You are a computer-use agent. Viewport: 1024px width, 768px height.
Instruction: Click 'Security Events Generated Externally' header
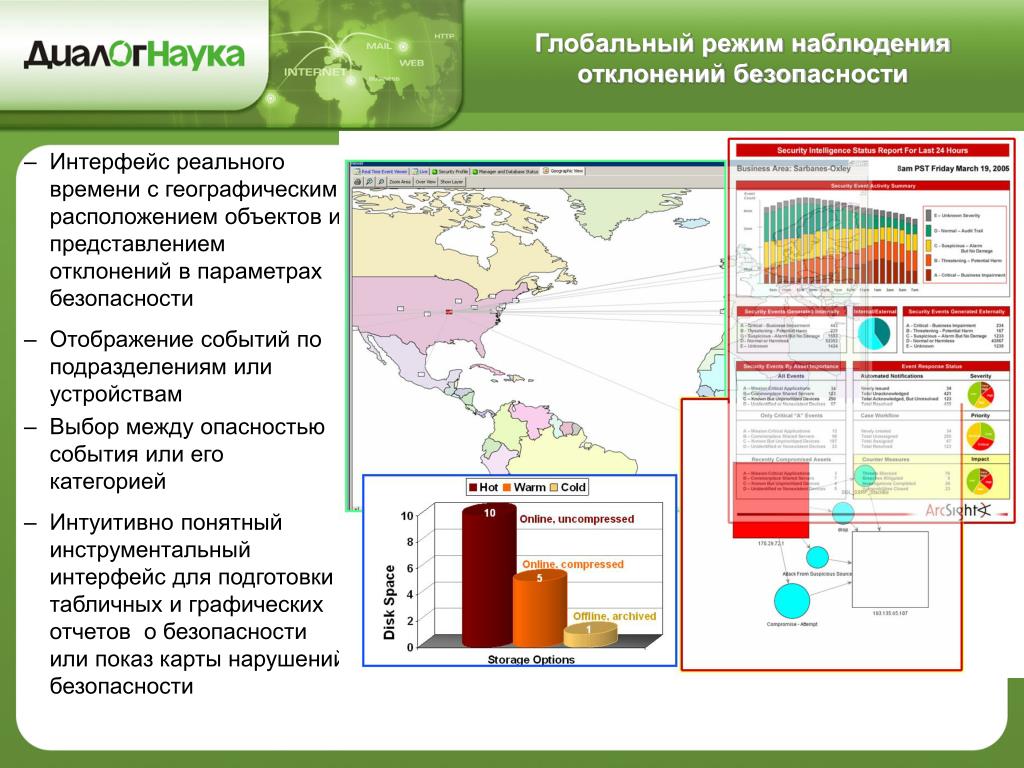coord(956,312)
